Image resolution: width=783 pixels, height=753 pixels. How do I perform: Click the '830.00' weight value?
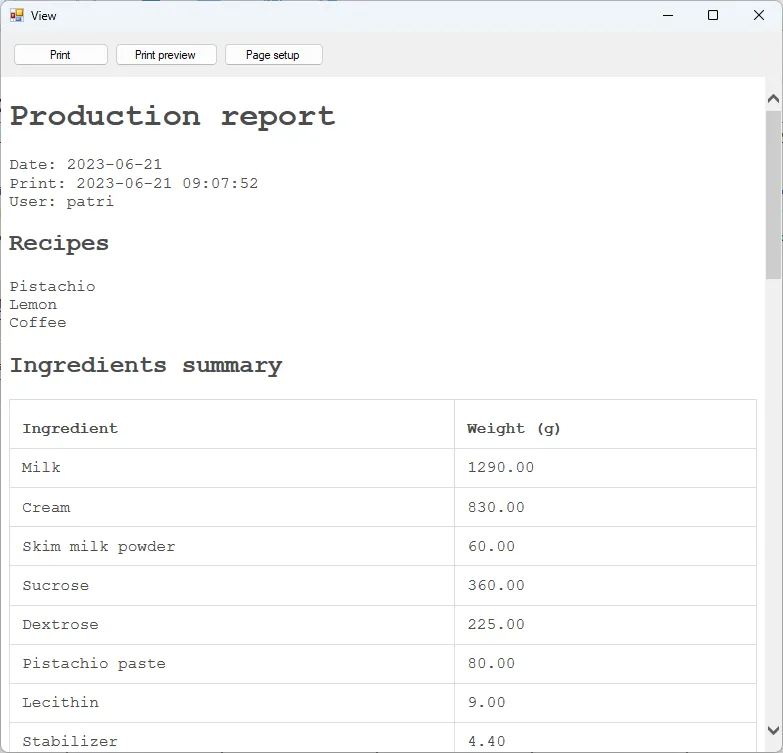click(496, 507)
